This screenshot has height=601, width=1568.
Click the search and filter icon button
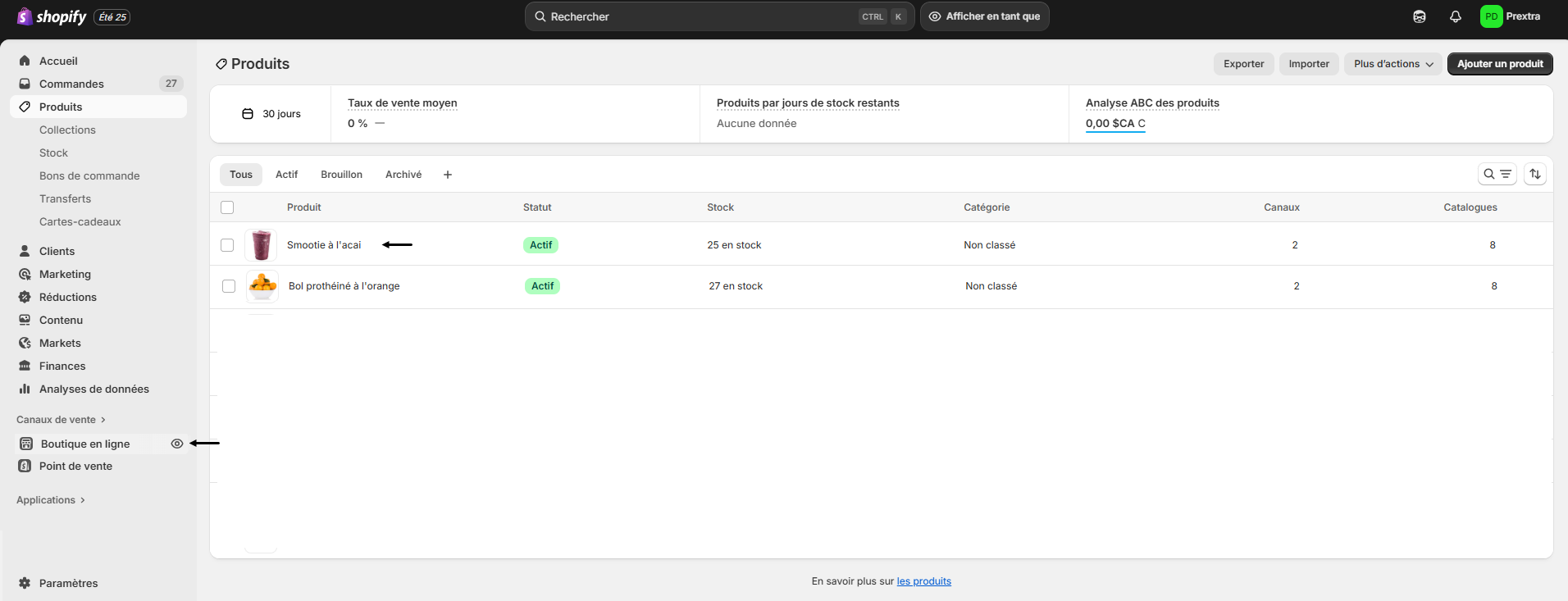tap(1497, 174)
